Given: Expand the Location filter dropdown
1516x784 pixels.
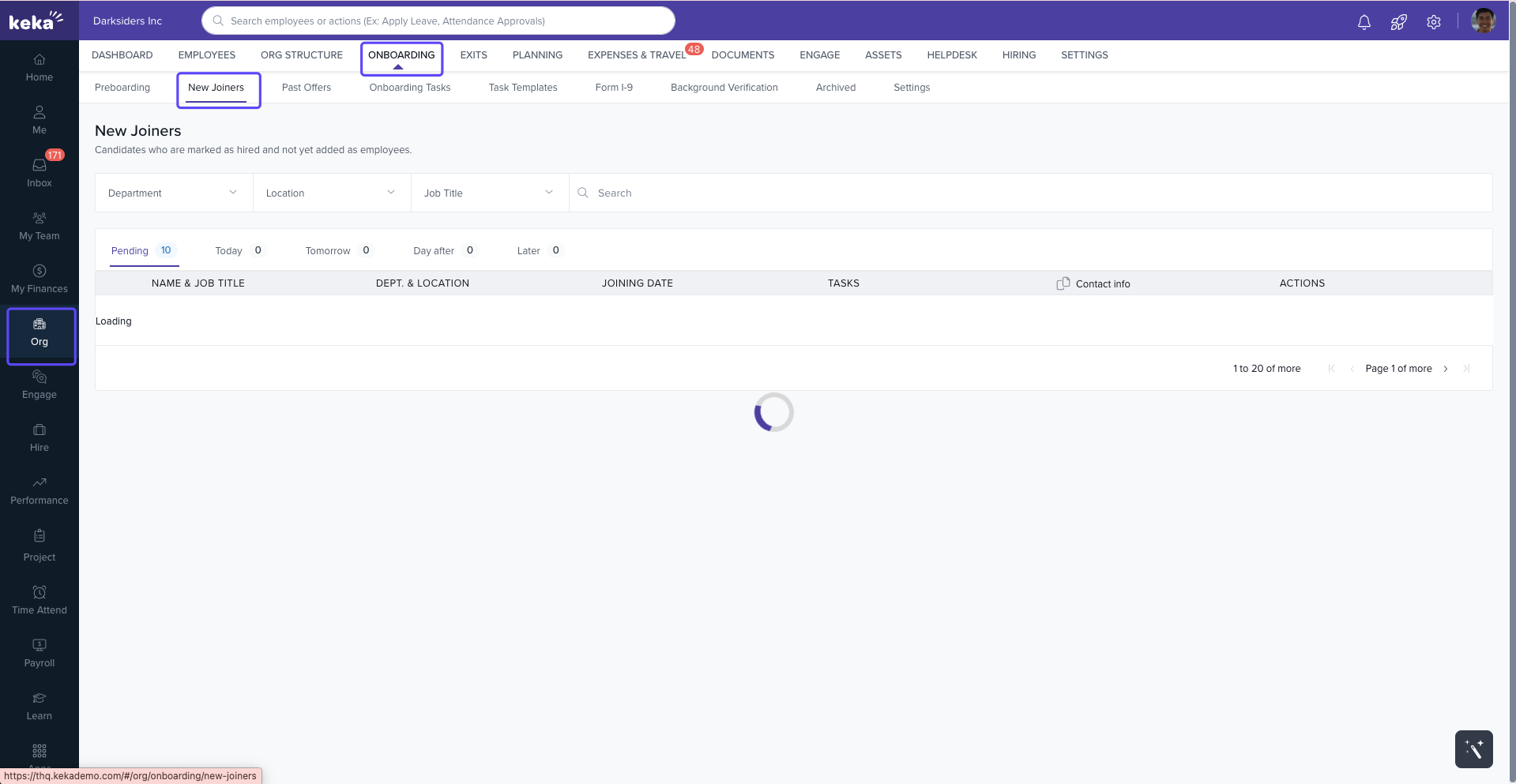Looking at the screenshot, I should pyautogui.click(x=332, y=193).
